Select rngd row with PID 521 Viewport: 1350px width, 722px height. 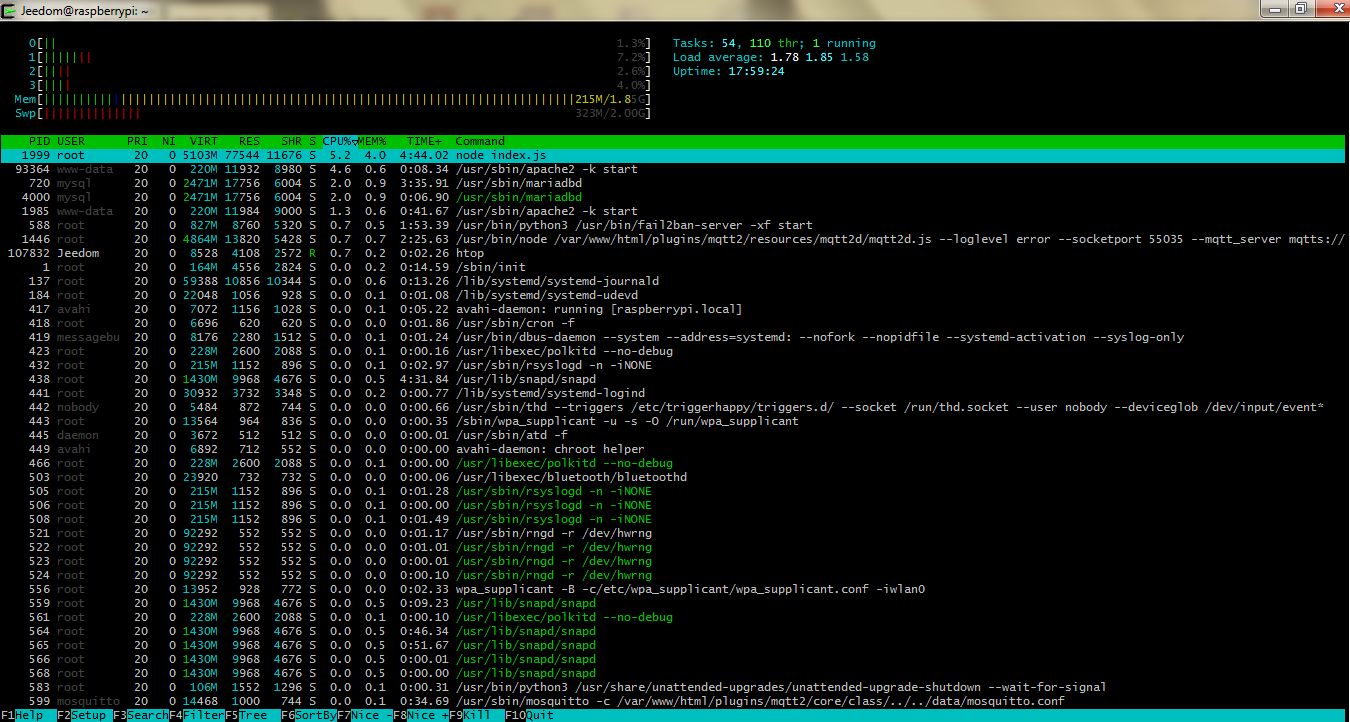point(673,533)
